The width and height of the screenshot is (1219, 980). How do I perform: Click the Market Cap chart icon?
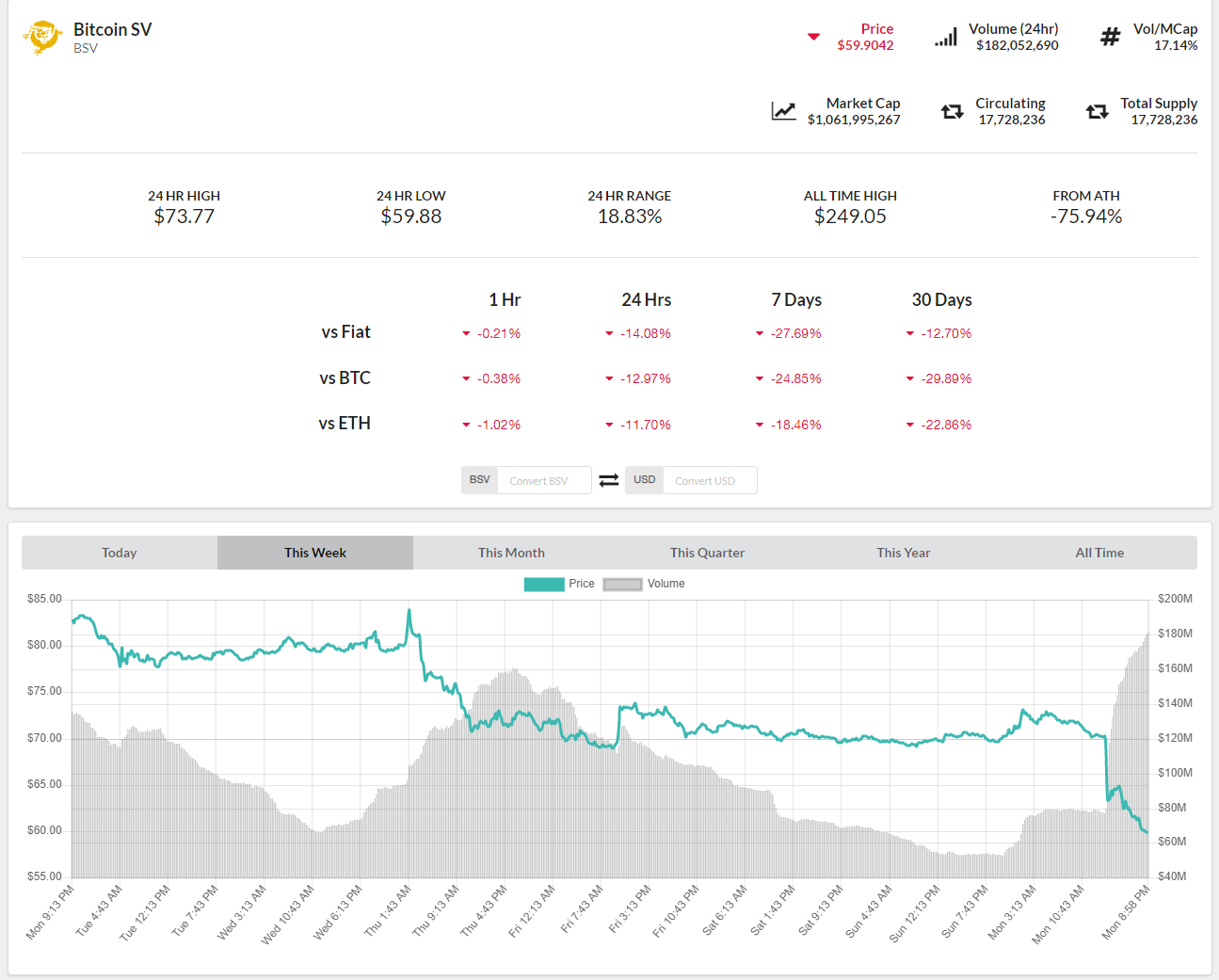(x=783, y=111)
